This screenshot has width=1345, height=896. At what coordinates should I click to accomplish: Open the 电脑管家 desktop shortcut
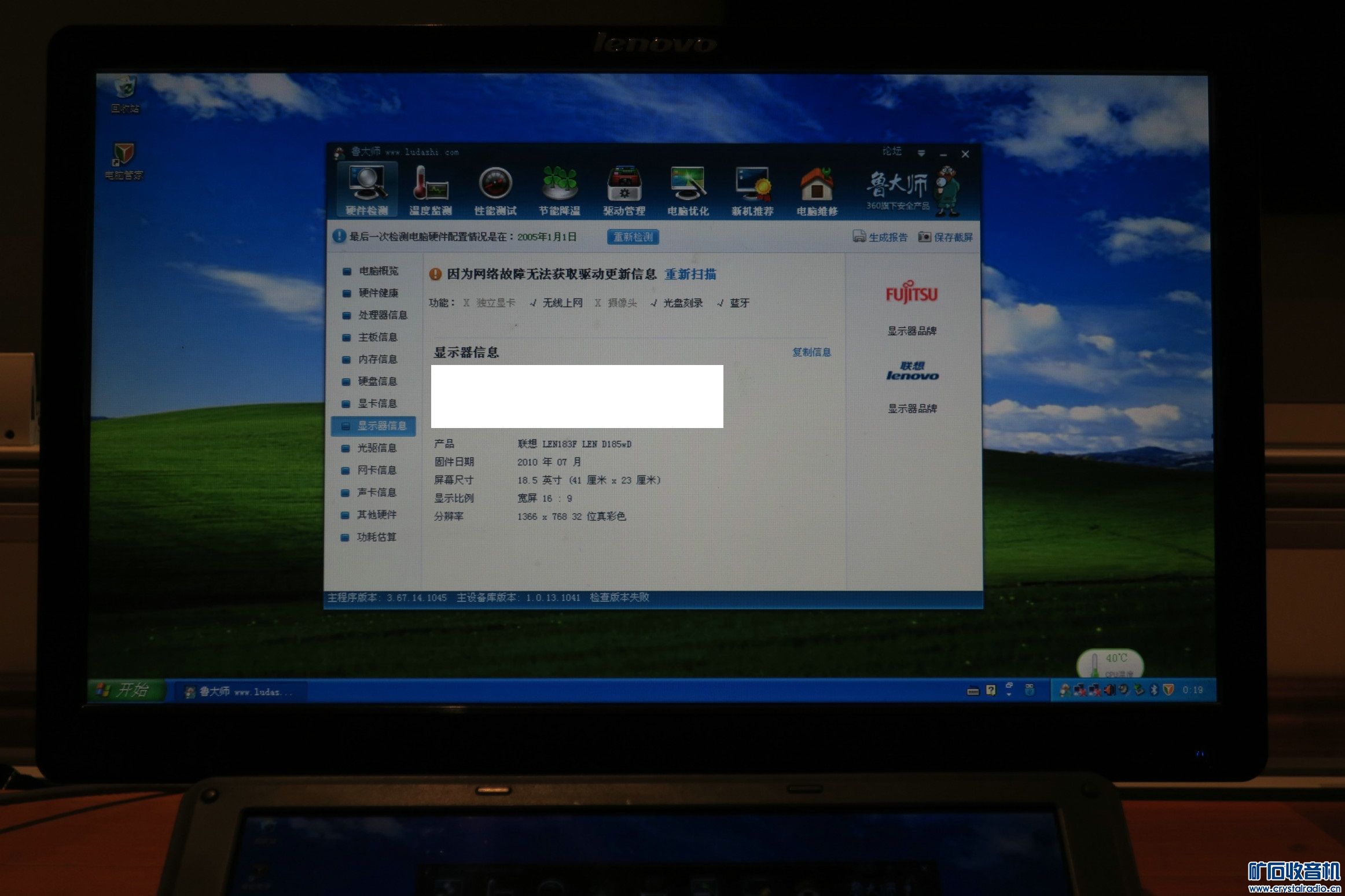123,162
